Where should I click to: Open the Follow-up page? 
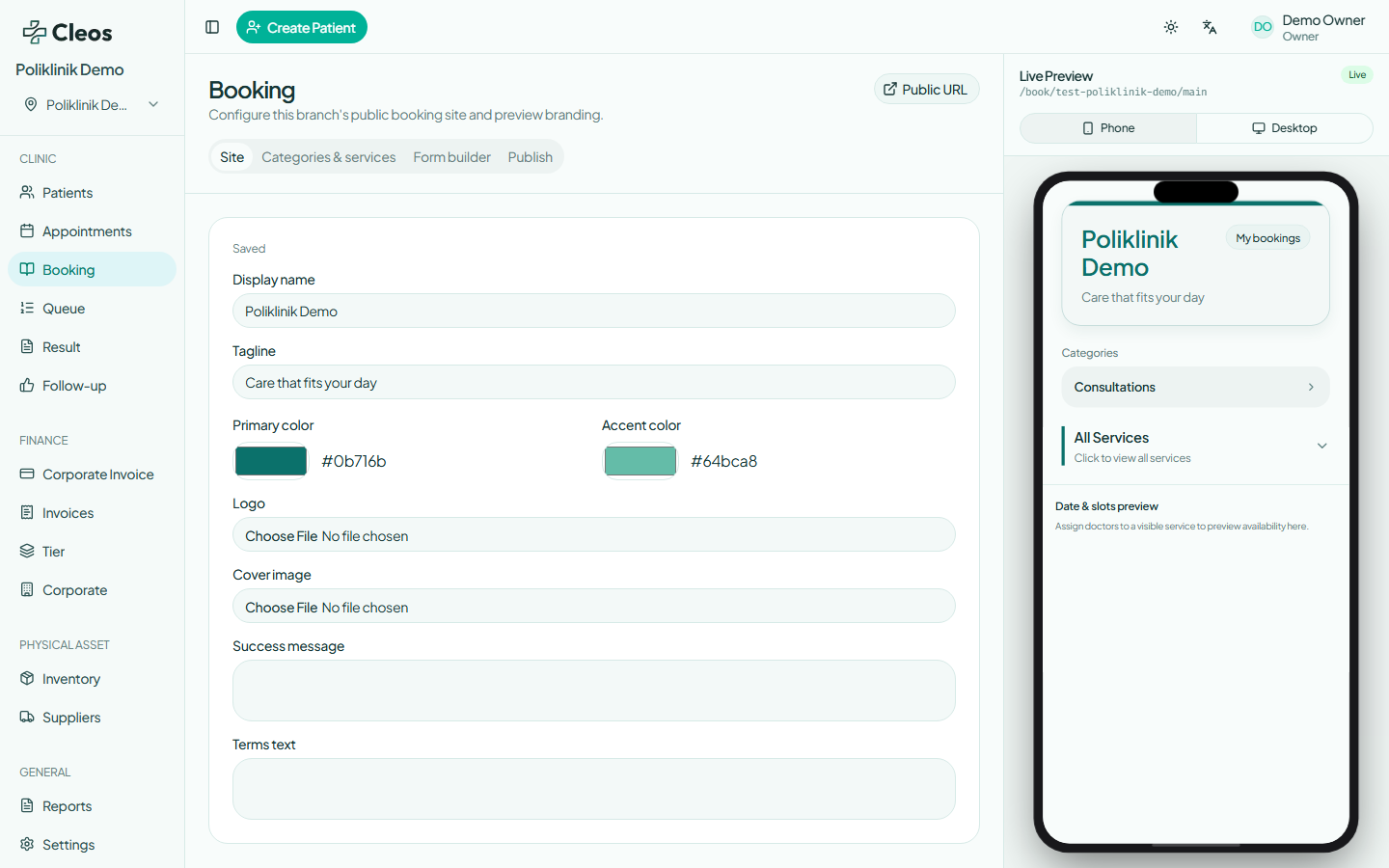pyautogui.click(x=92, y=386)
